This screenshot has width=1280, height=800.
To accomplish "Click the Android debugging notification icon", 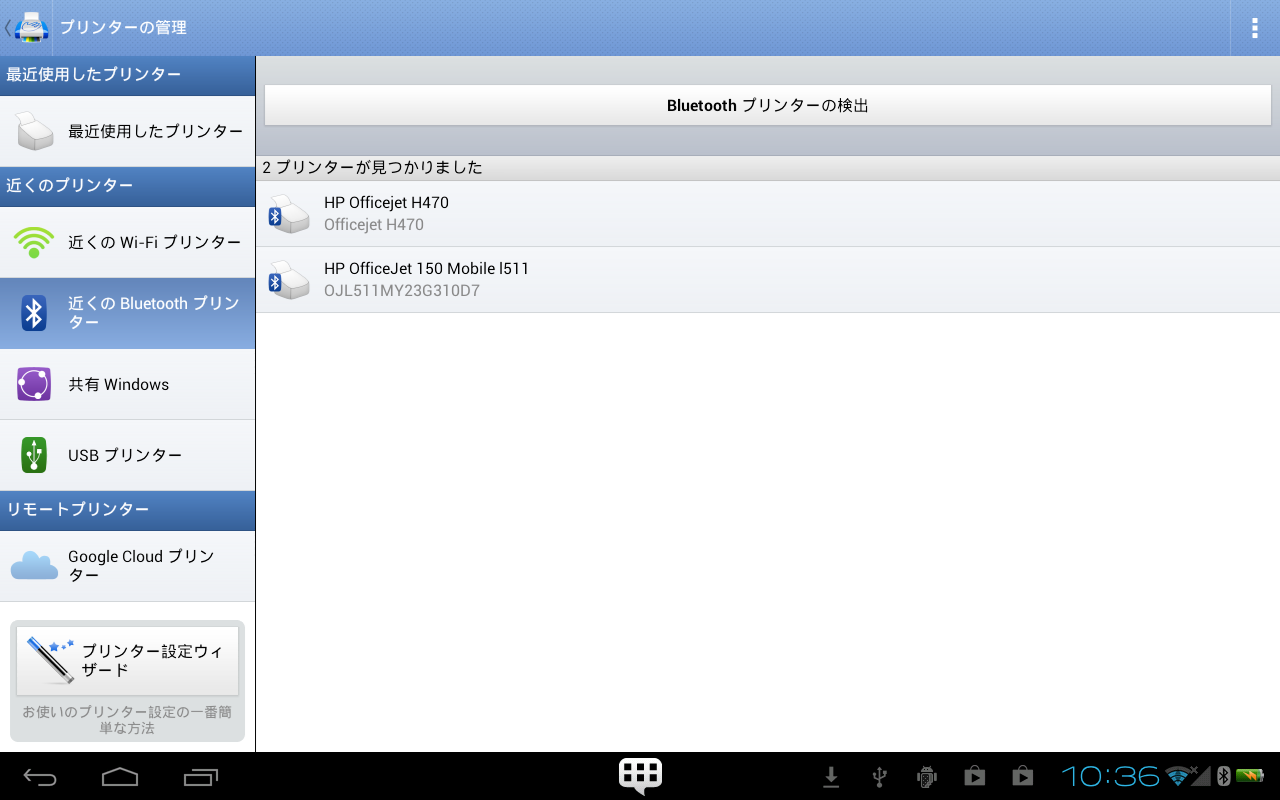I will [x=927, y=777].
